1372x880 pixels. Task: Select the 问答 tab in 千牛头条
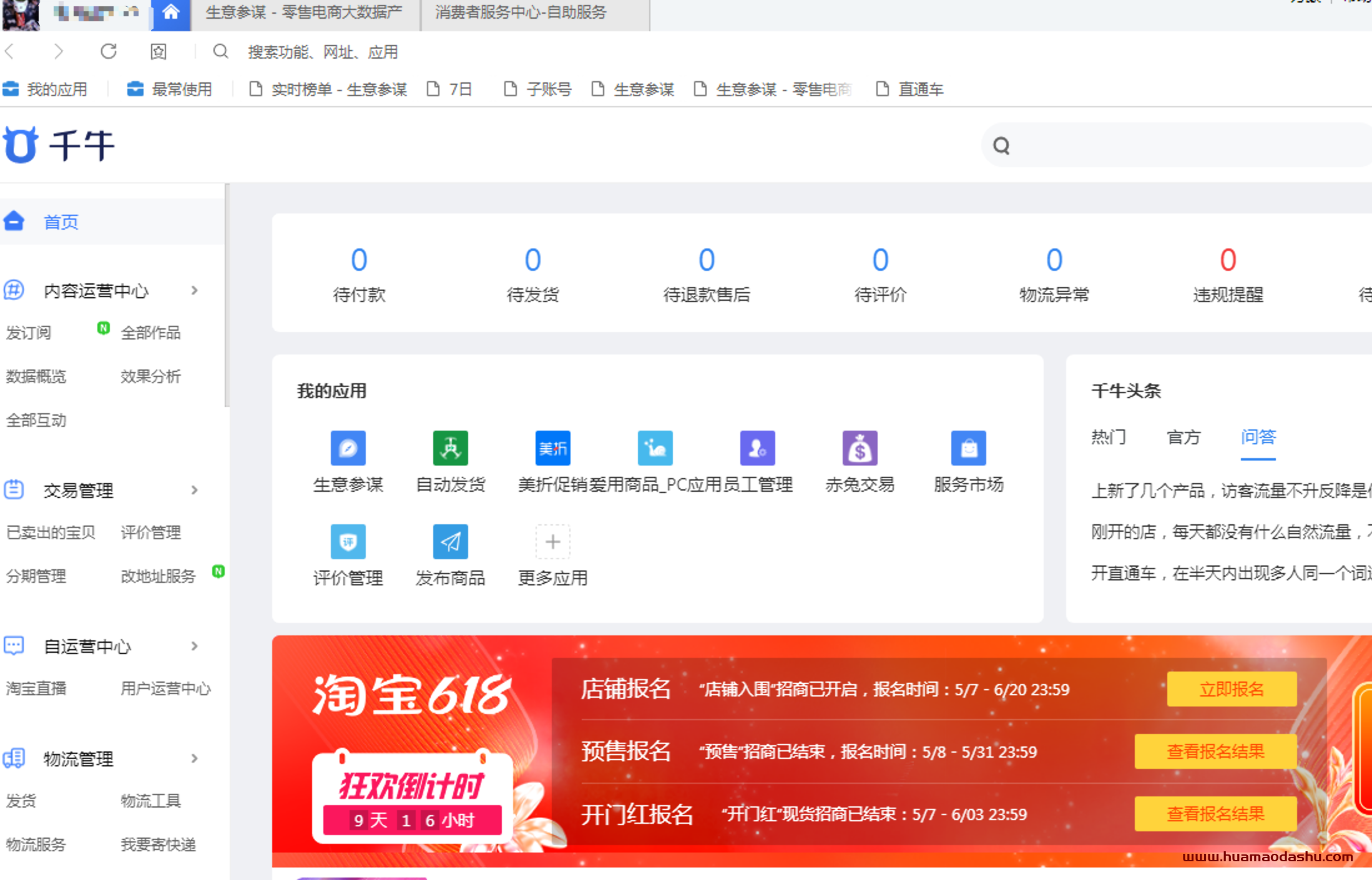[x=1258, y=437]
